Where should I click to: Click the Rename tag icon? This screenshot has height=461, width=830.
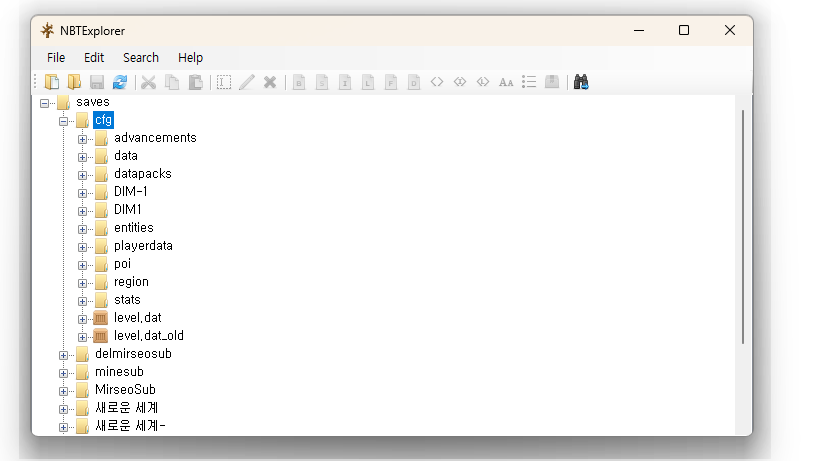(x=224, y=82)
